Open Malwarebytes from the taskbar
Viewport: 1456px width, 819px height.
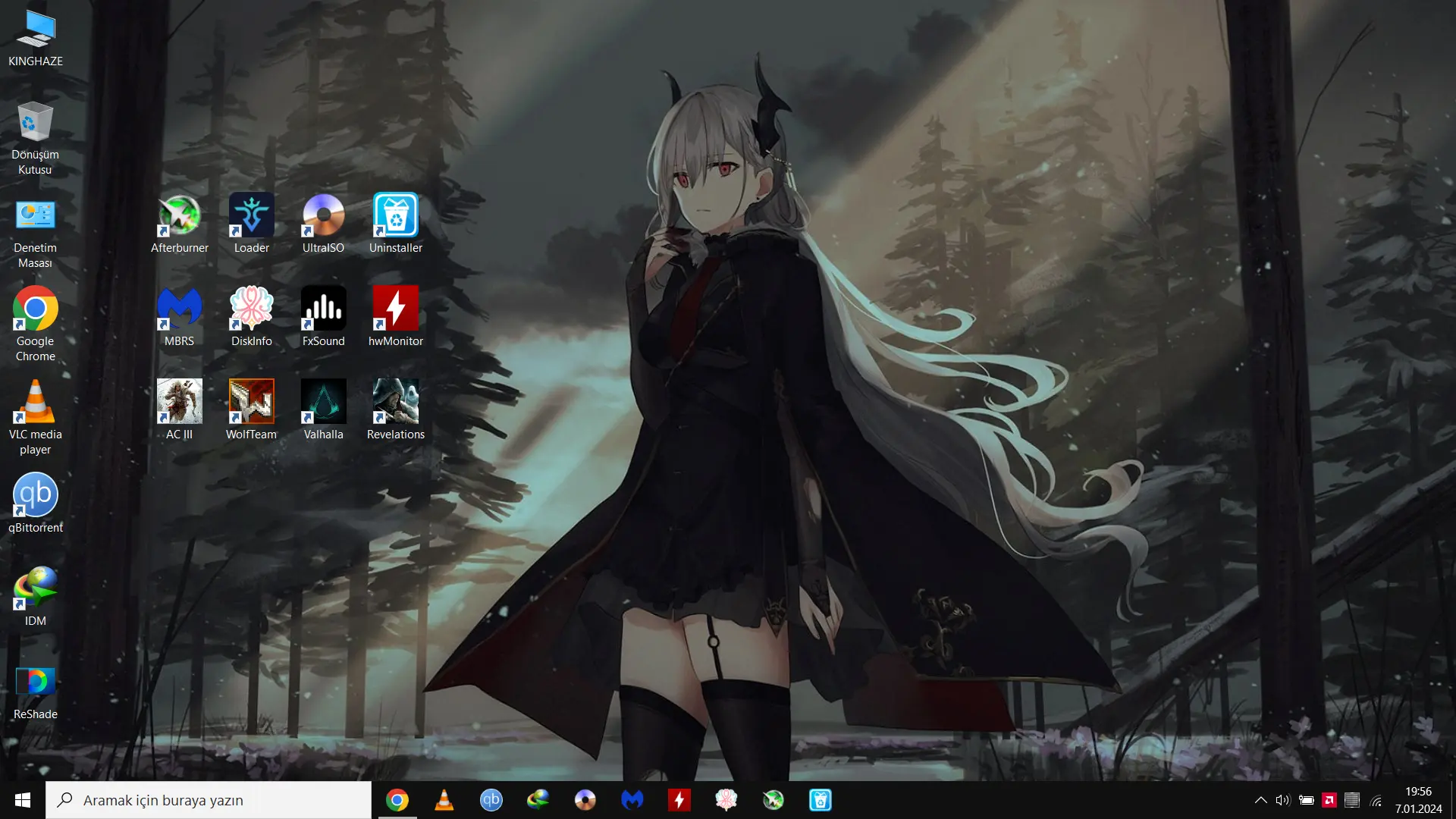click(x=632, y=800)
